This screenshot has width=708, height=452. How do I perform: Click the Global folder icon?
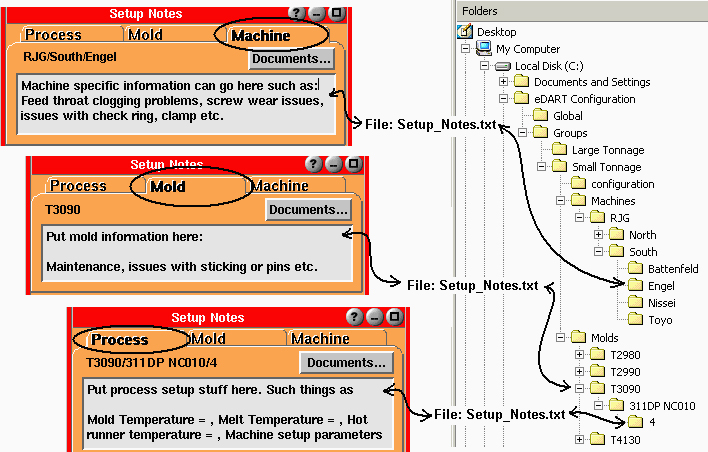click(540, 116)
